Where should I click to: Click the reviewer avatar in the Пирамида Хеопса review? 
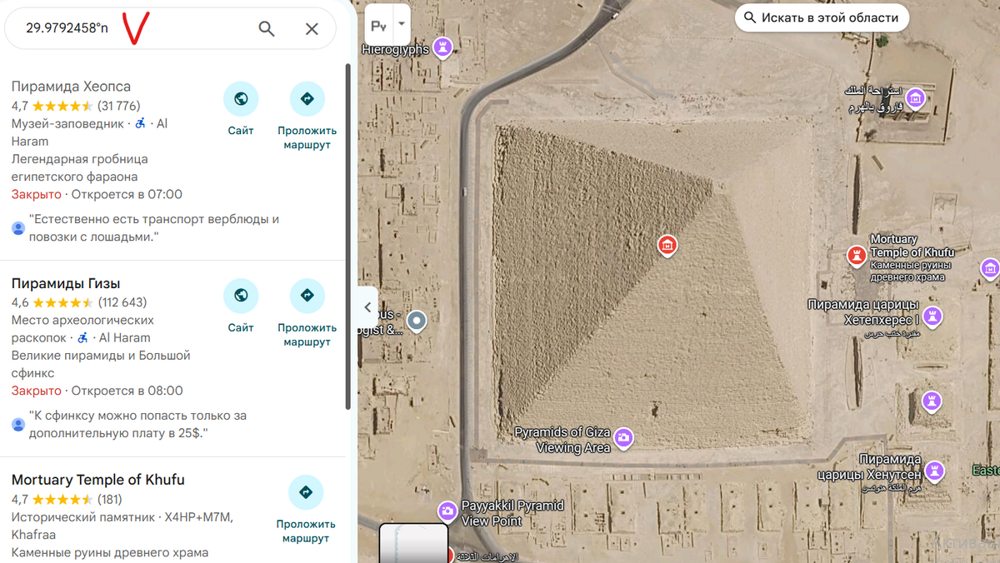pos(18,228)
